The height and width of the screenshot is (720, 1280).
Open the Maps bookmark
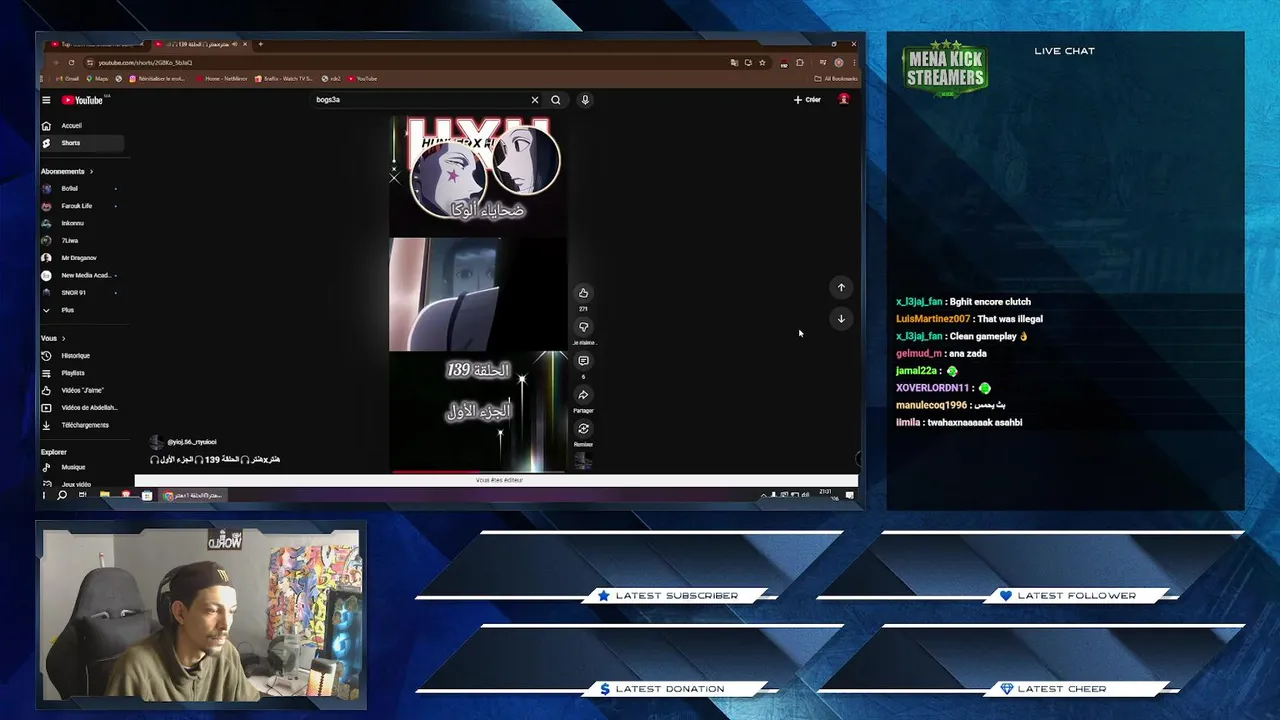click(x=98, y=78)
